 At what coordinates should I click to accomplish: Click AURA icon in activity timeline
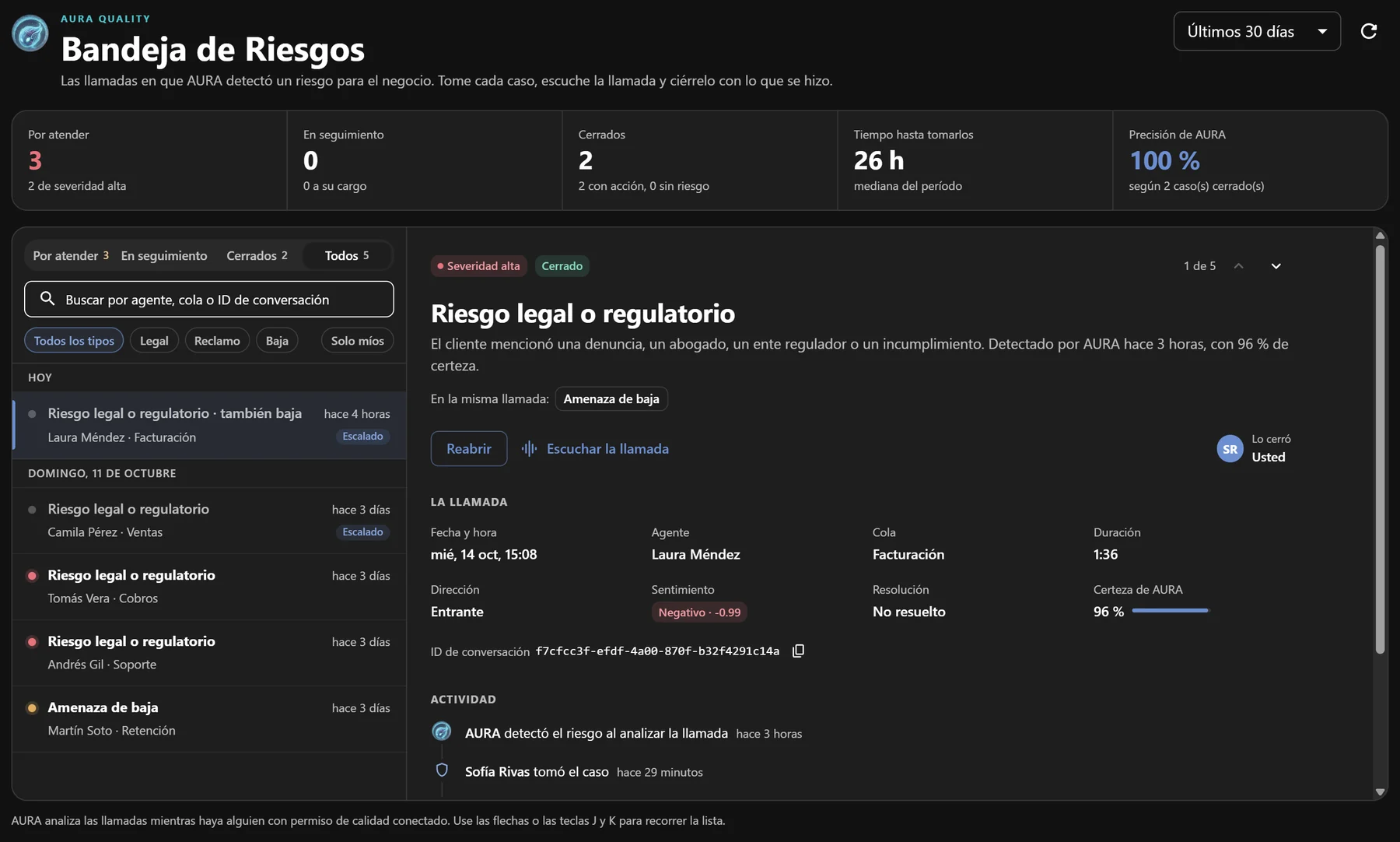pos(442,731)
